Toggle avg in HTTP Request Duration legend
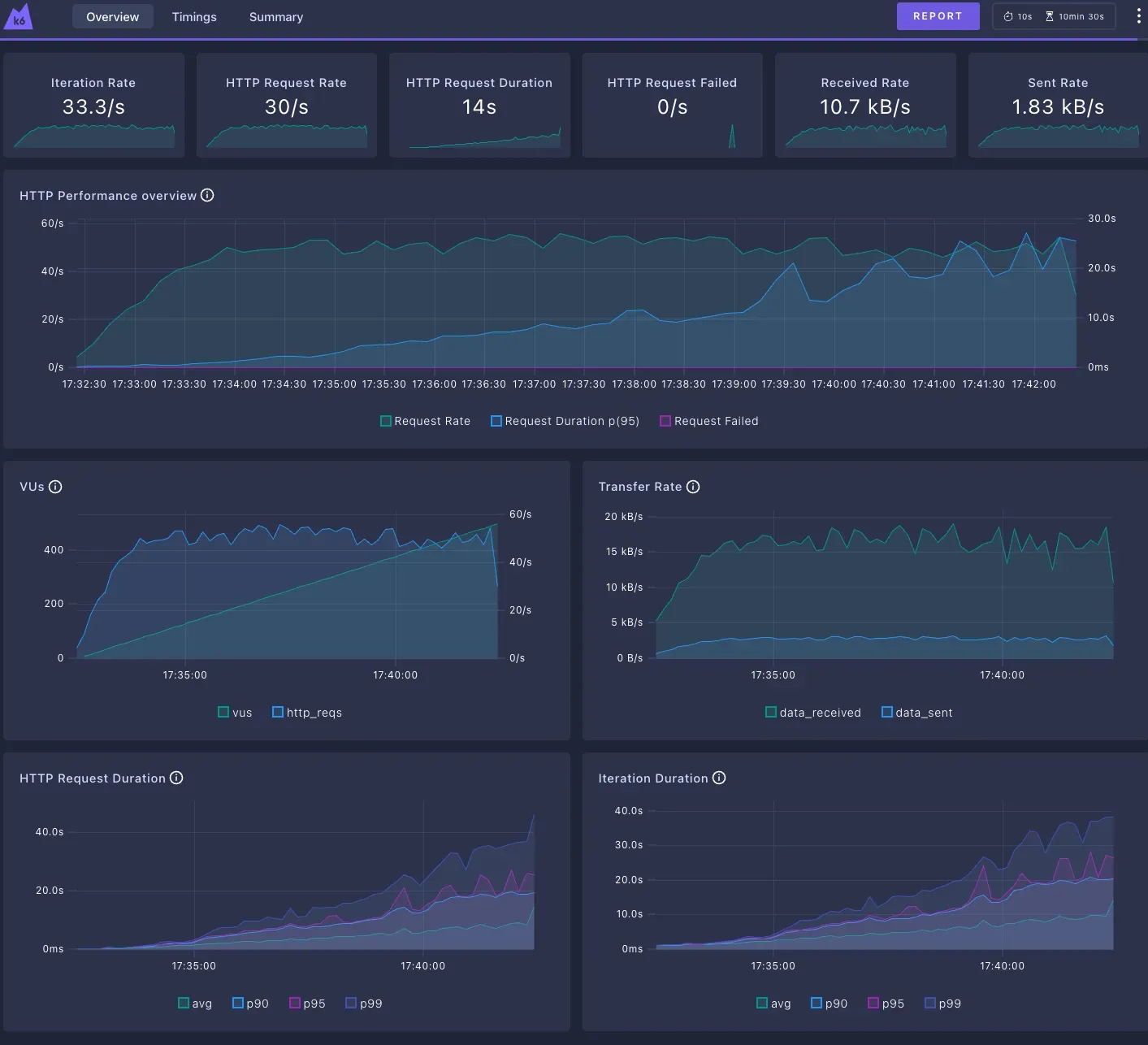 195,1004
